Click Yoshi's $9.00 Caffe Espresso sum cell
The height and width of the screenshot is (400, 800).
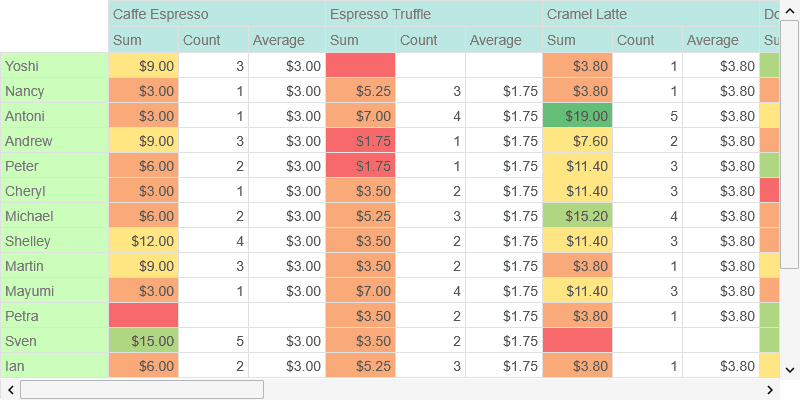pos(143,66)
